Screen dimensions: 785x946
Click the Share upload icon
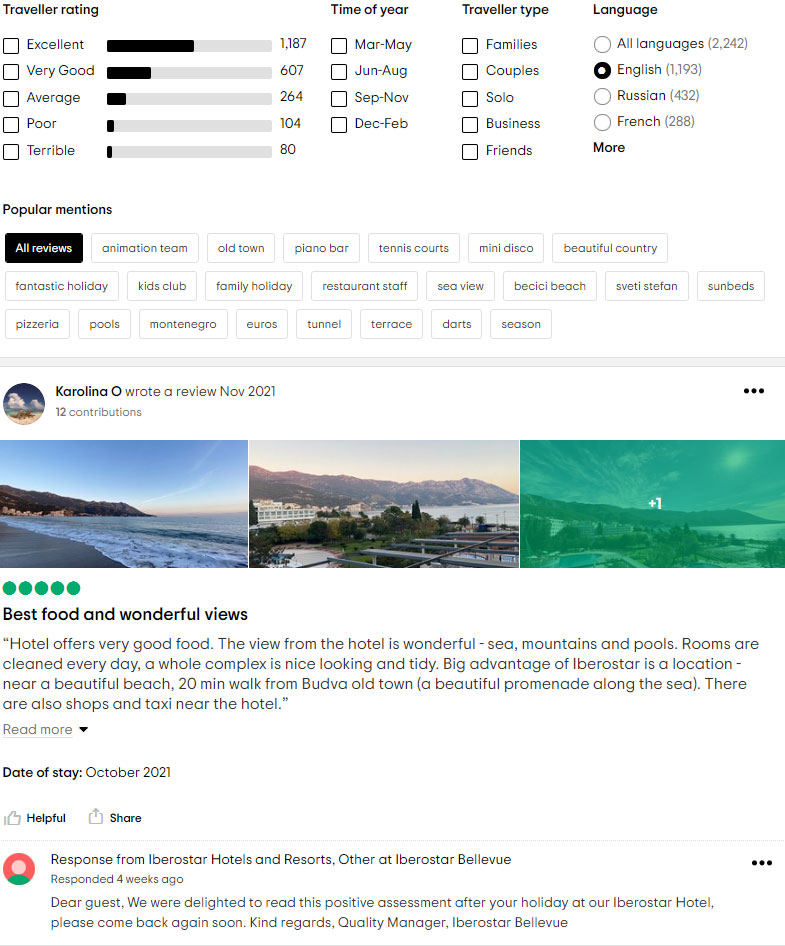pyautogui.click(x=95, y=816)
